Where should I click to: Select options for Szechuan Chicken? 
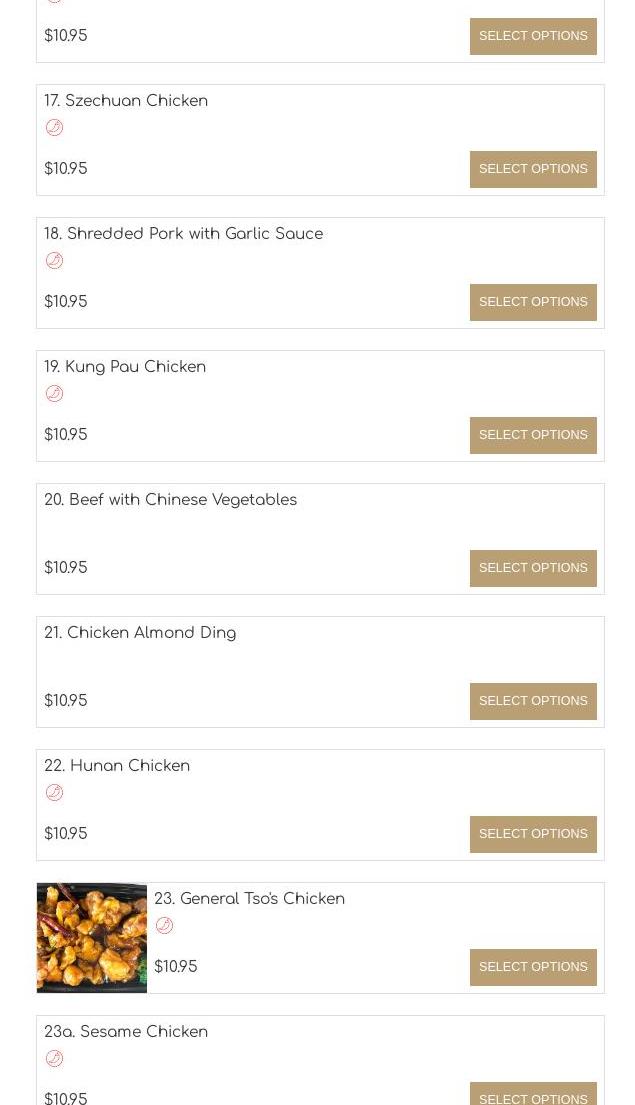(x=533, y=169)
